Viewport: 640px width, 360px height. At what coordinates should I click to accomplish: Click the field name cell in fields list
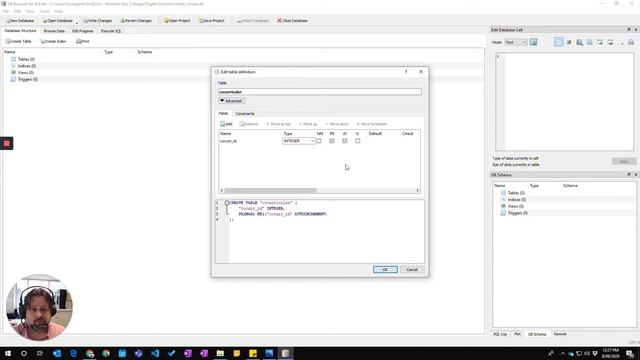[250, 141]
